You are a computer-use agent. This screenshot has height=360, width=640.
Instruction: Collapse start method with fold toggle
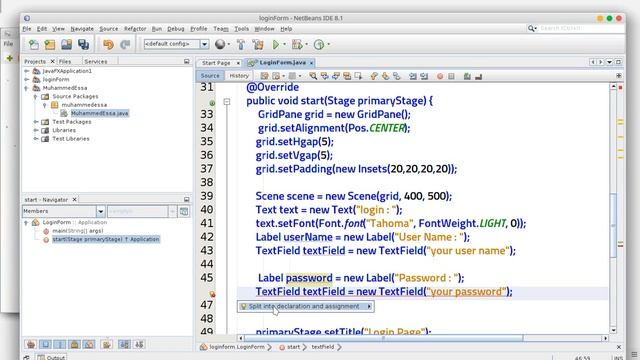click(227, 101)
